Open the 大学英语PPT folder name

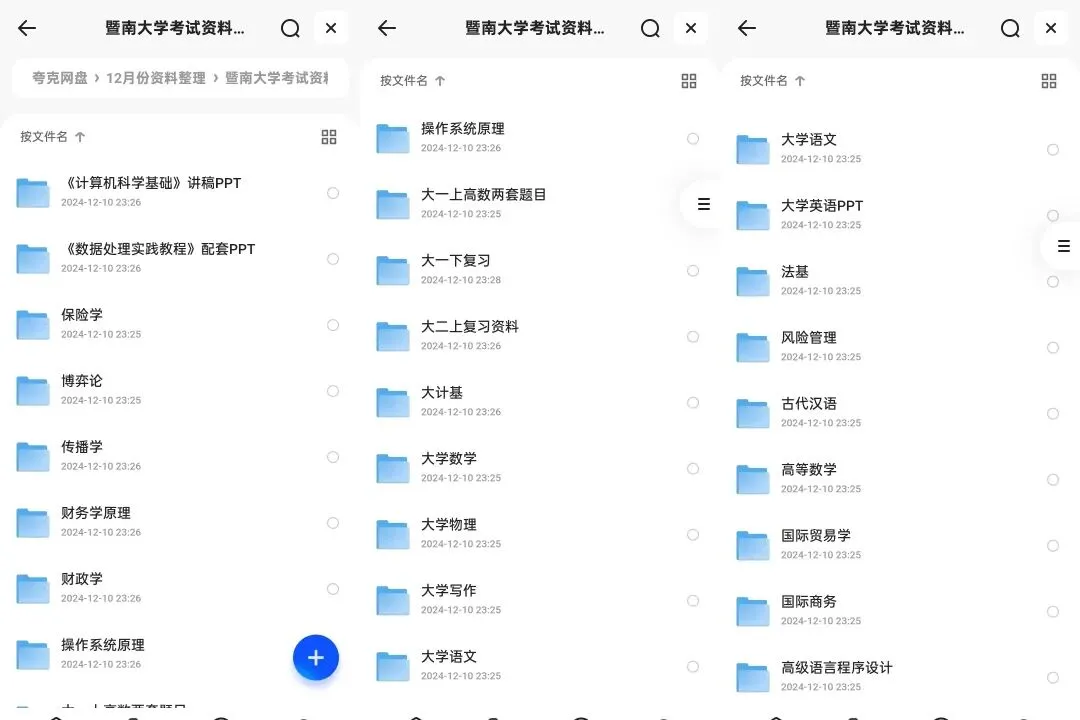(x=822, y=206)
